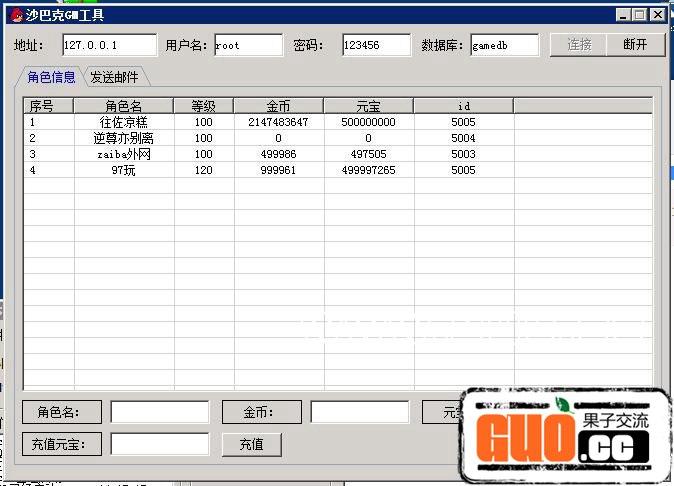Viewport: 674px width, 486px height.
Task: Switch to the 发送邮件 tab
Action: [x=114, y=77]
